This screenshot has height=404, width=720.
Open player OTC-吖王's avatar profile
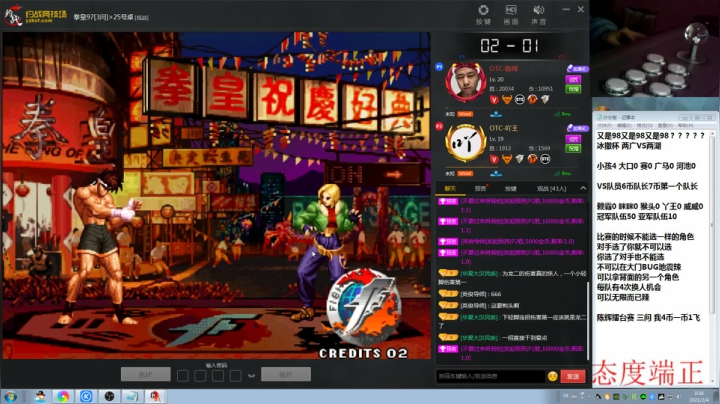(x=466, y=142)
